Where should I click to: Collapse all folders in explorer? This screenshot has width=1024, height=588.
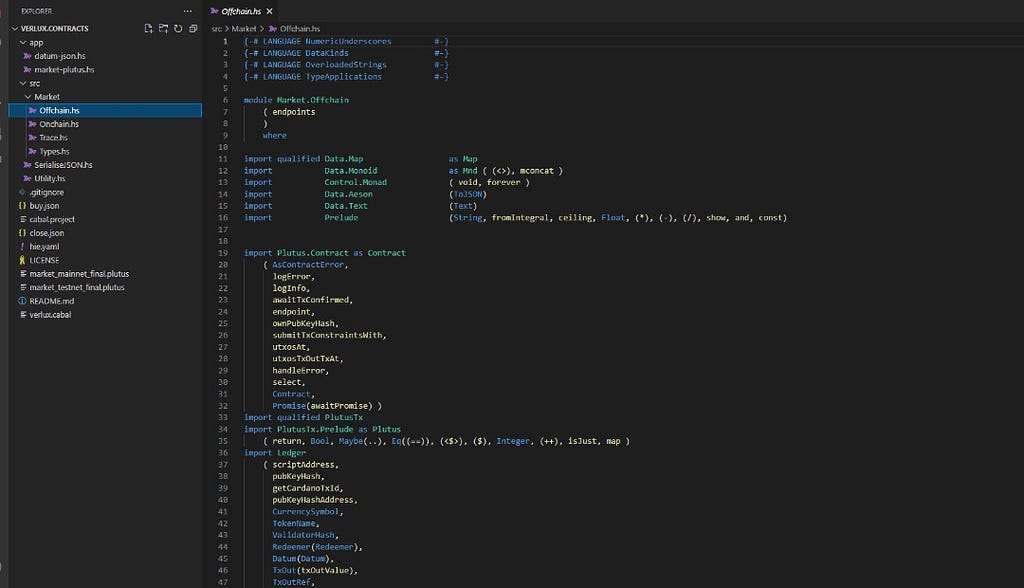[x=193, y=29]
